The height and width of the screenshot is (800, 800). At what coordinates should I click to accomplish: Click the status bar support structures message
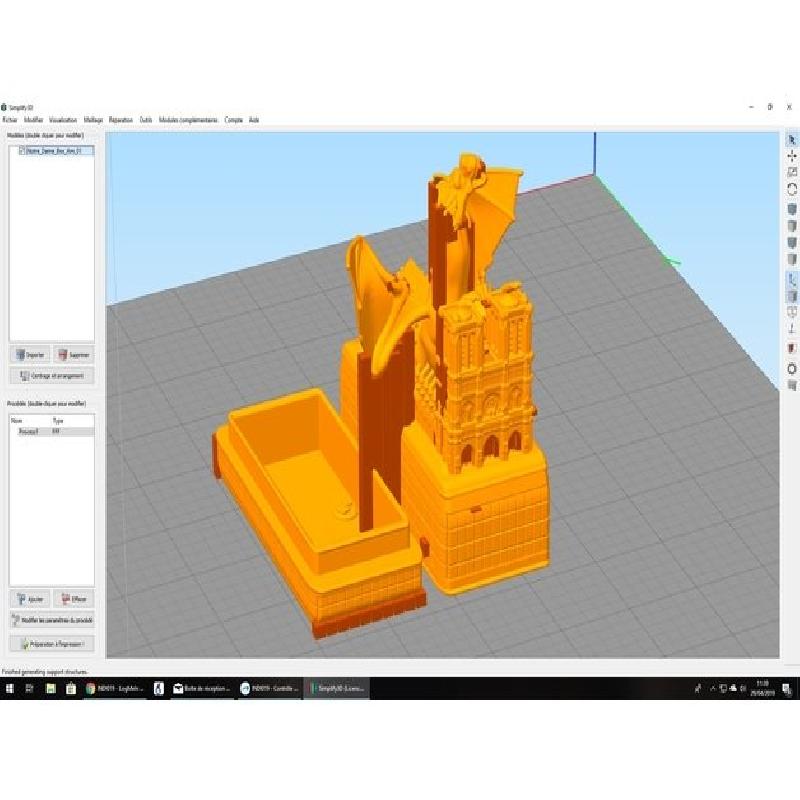(45, 672)
